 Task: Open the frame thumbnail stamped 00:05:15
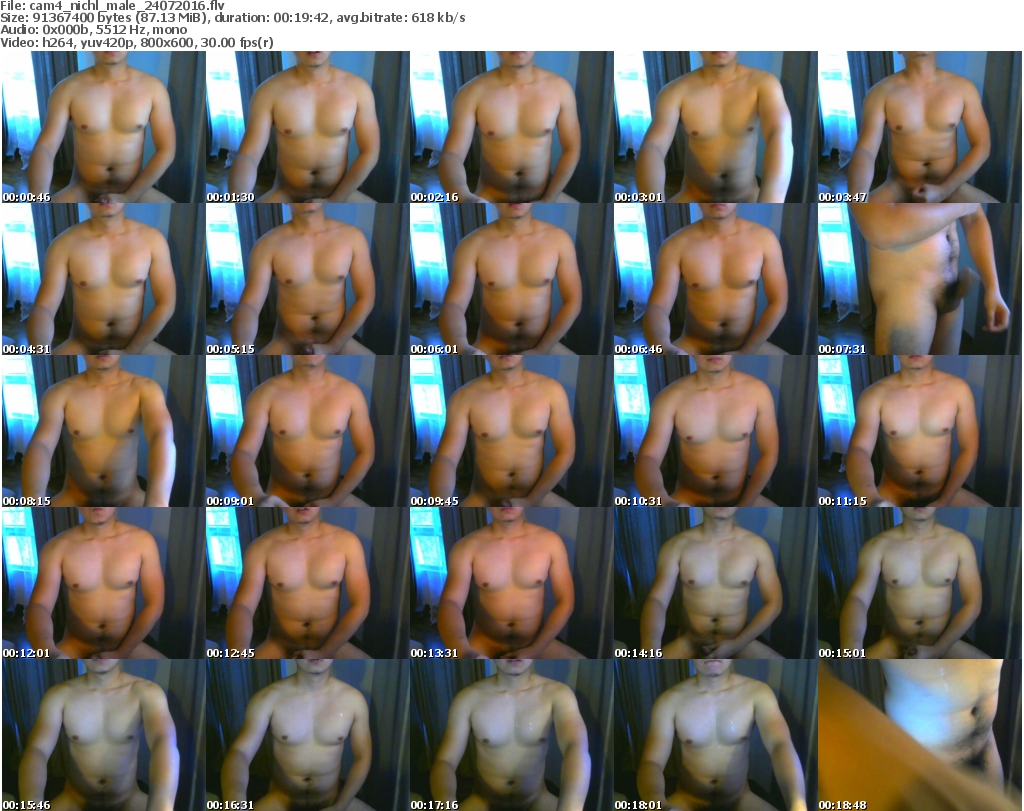pyautogui.click(x=308, y=279)
